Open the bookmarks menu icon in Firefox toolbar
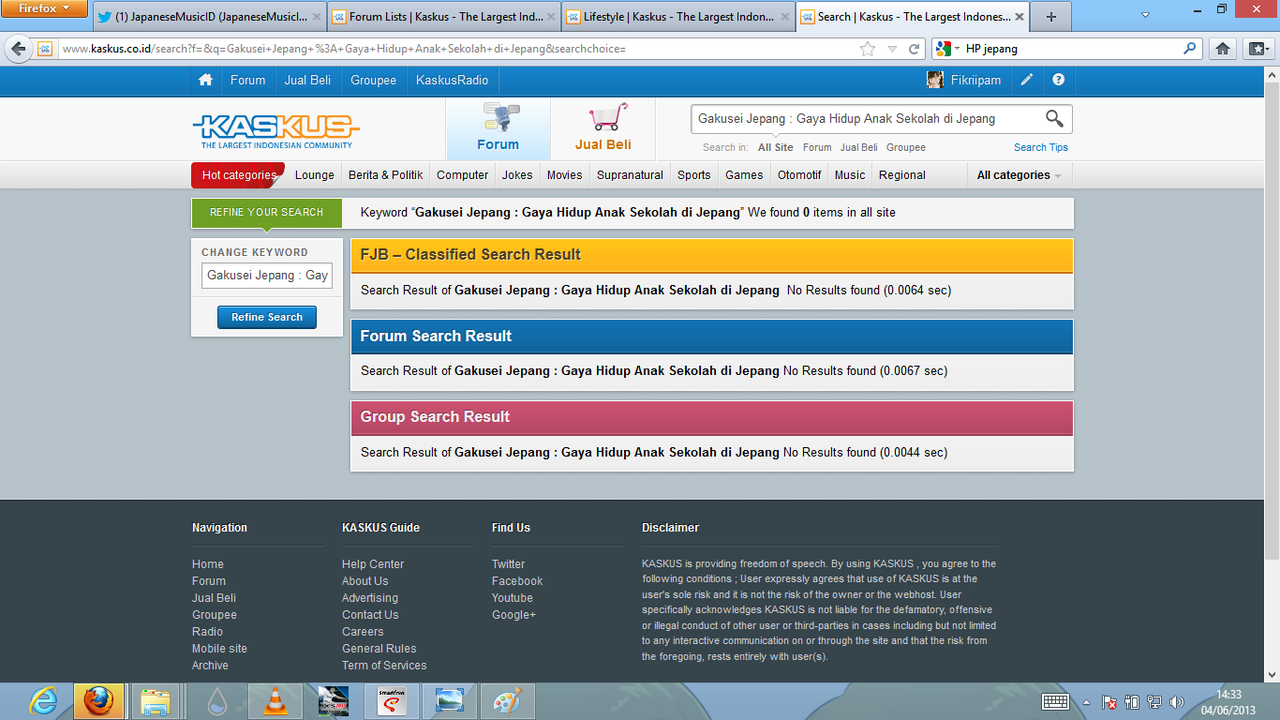 (x=1256, y=48)
